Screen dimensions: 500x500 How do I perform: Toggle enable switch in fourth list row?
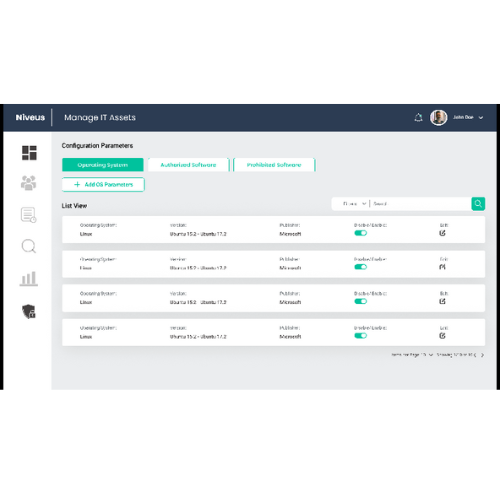click(x=360, y=336)
